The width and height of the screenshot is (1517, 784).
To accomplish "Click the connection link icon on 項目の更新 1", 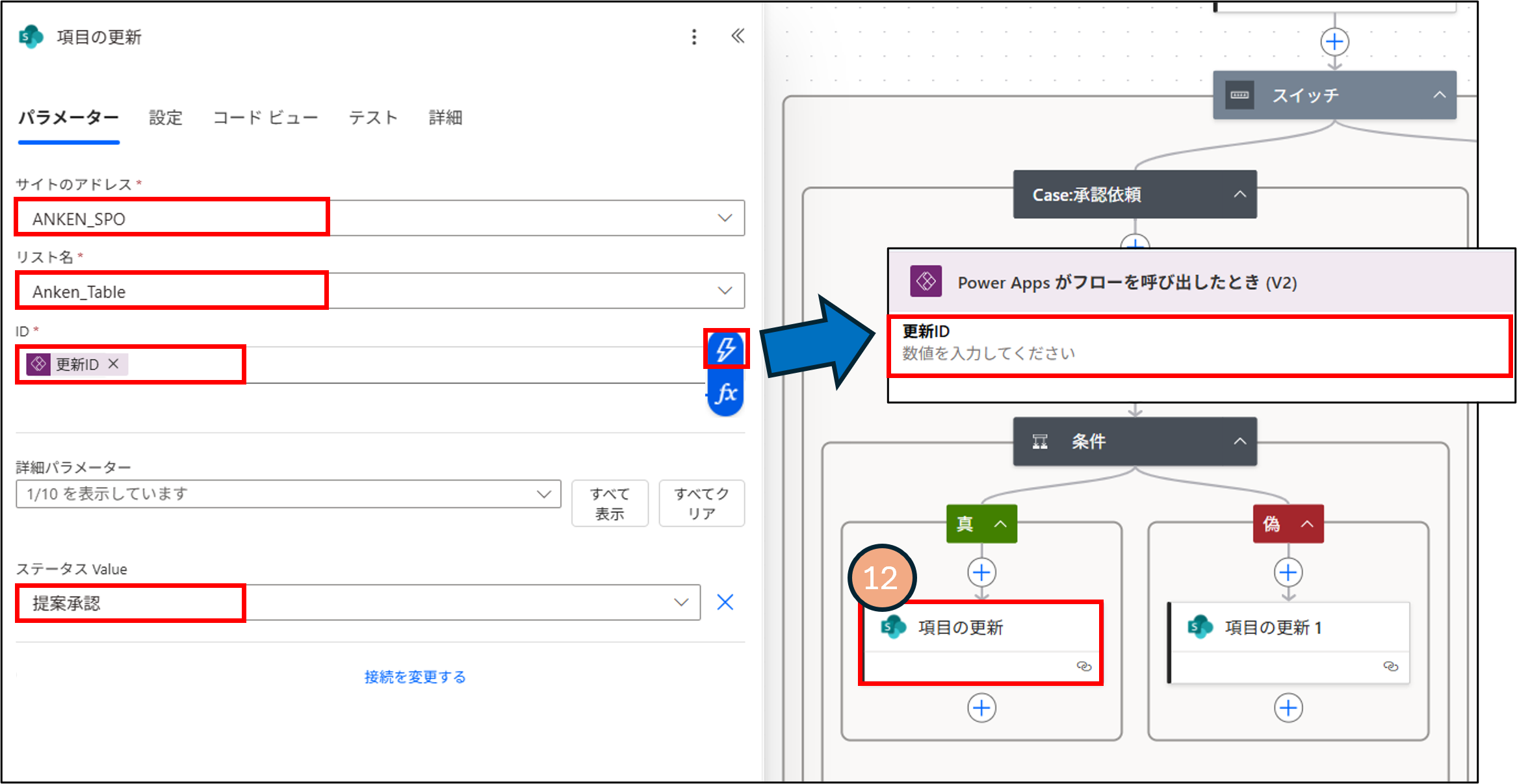I will click(x=1390, y=666).
